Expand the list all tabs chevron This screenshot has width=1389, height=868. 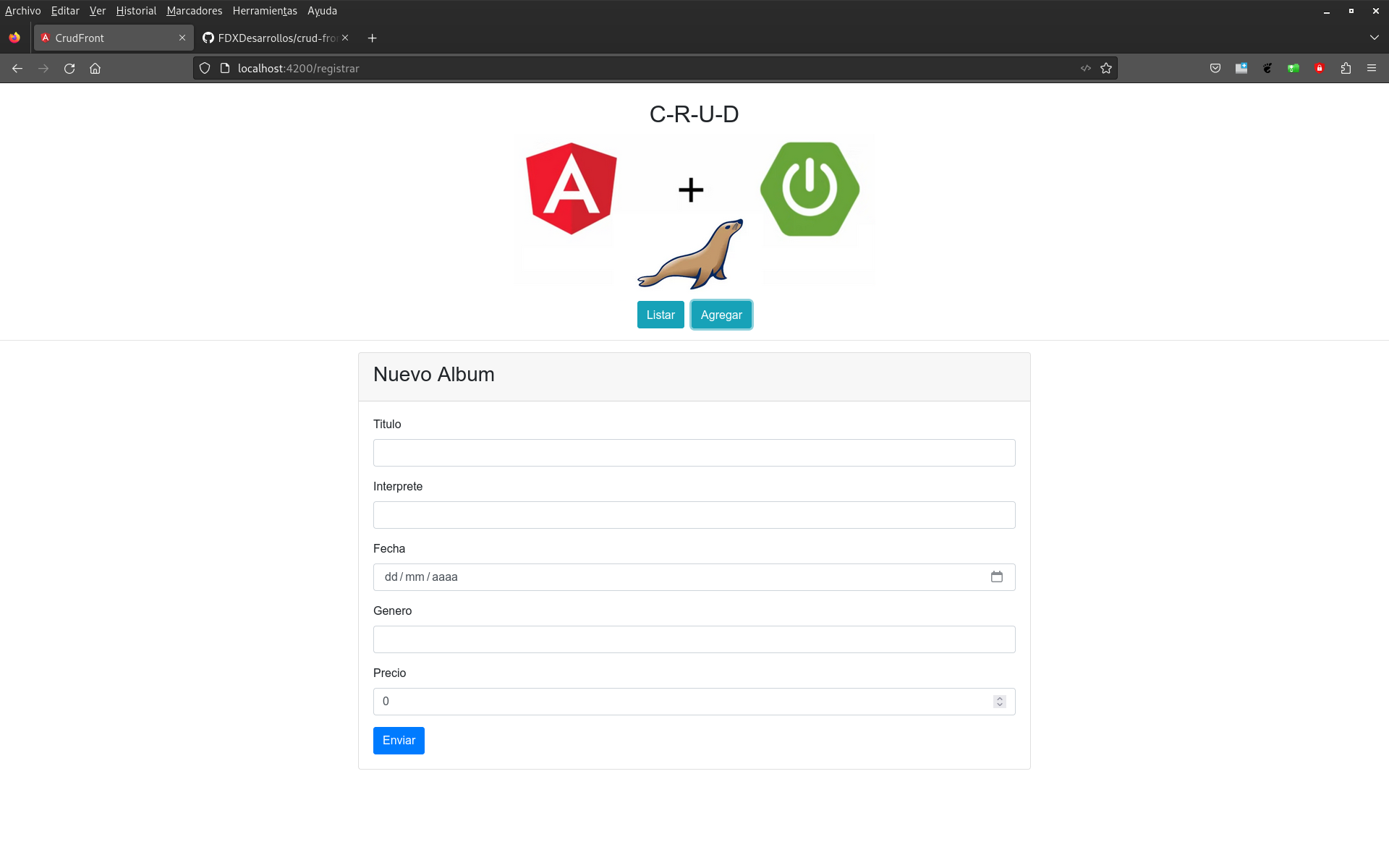pyautogui.click(x=1374, y=38)
